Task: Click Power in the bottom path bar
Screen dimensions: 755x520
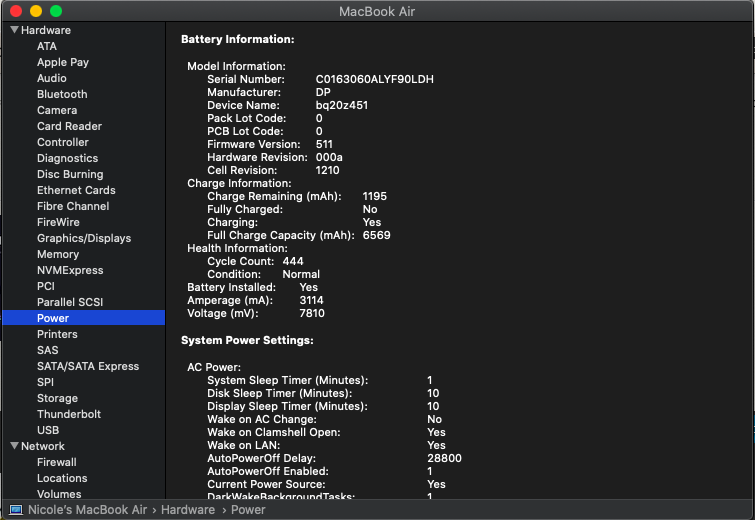Action: tap(248, 509)
